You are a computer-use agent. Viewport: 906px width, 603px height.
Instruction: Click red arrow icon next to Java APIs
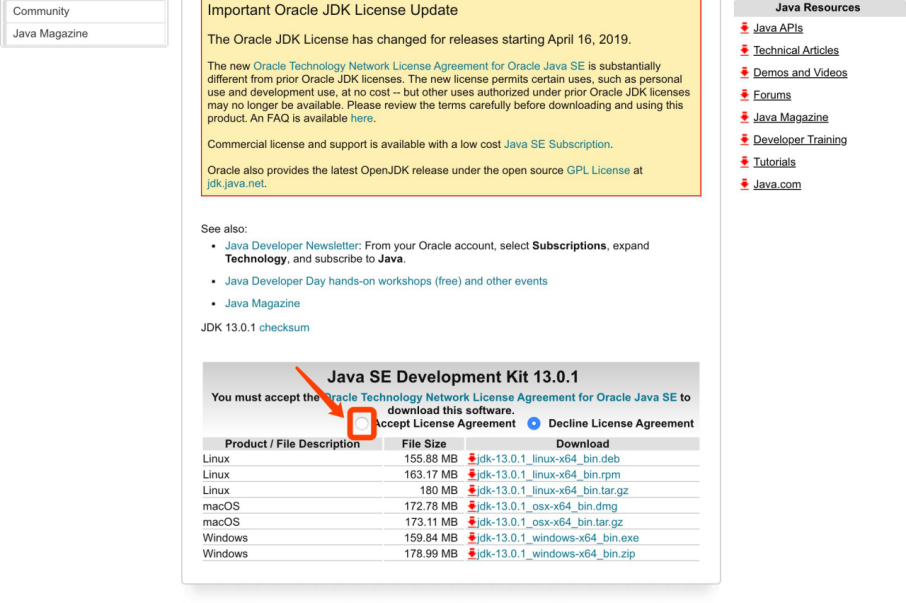[x=744, y=28]
